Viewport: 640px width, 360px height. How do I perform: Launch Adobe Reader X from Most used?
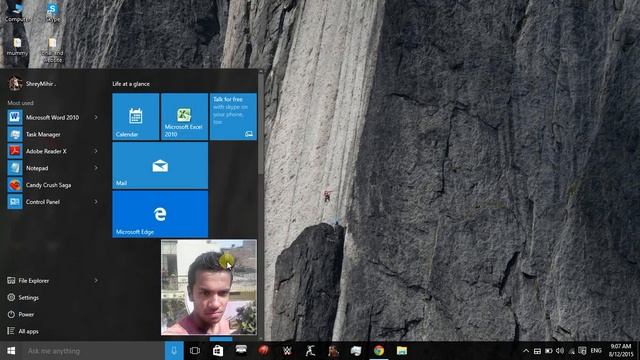[x=52, y=151]
